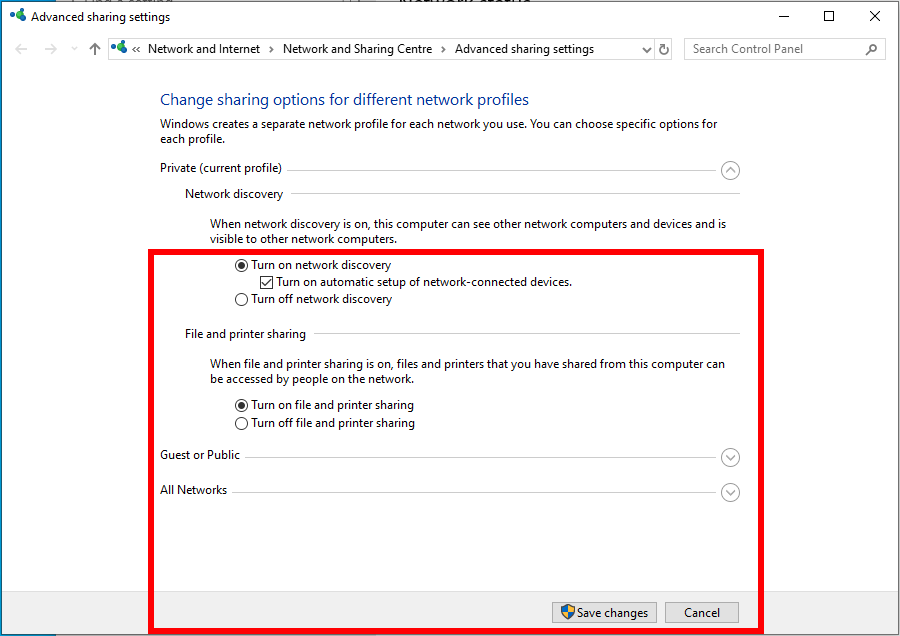Screen dimensions: 900x636
Task: Expand the Guest or Public section
Action: coord(730,457)
